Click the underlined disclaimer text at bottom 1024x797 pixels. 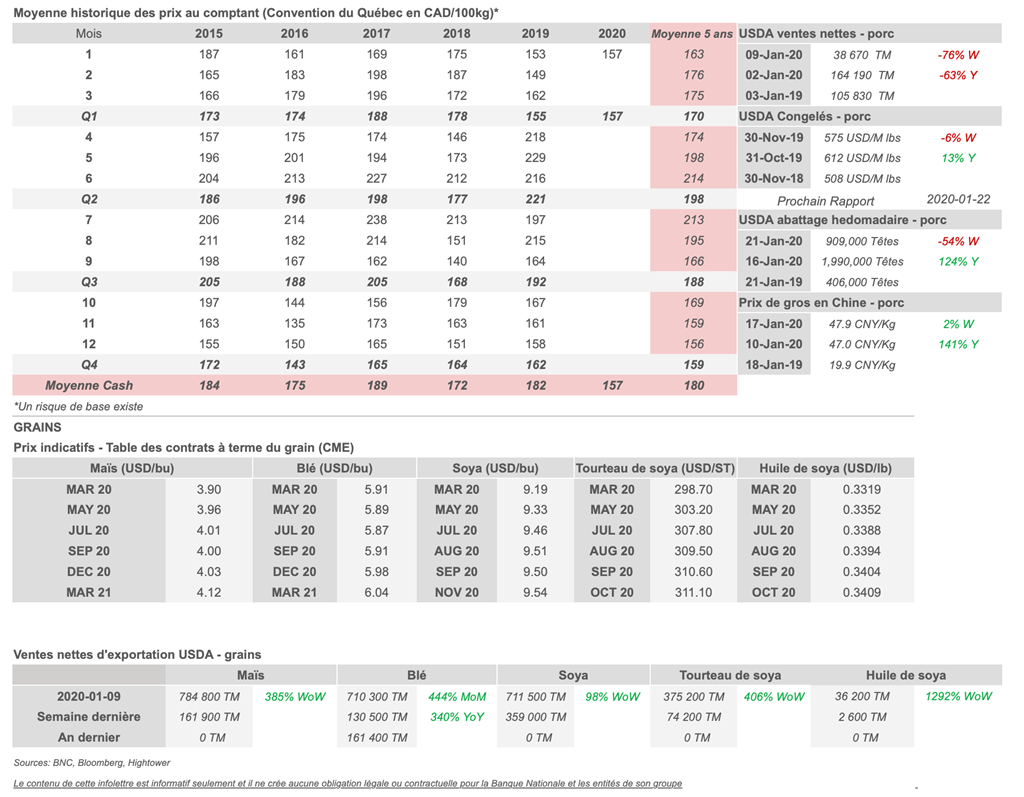(348, 783)
